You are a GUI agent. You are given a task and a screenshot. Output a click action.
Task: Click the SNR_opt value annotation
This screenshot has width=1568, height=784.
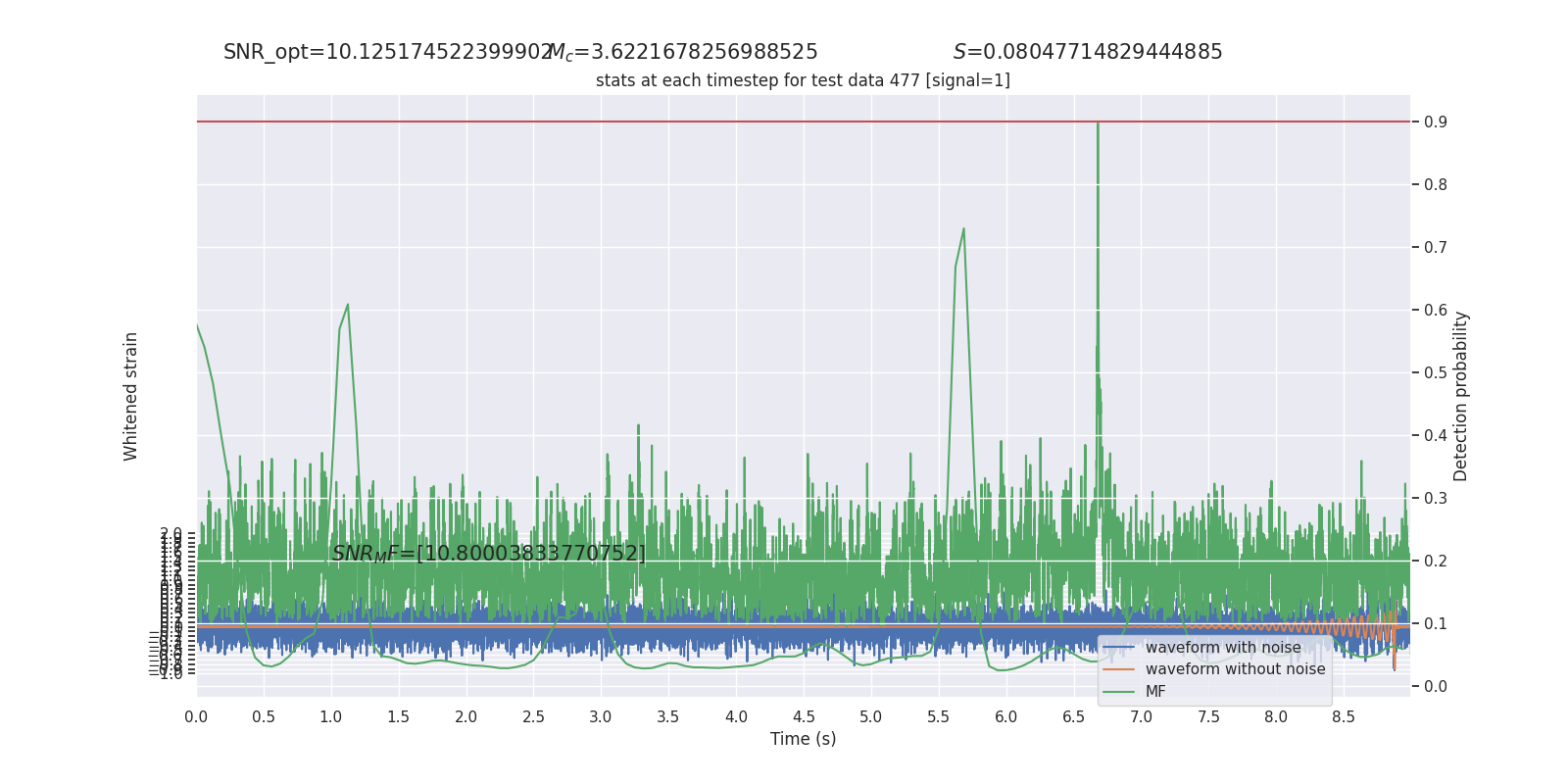pos(388,52)
